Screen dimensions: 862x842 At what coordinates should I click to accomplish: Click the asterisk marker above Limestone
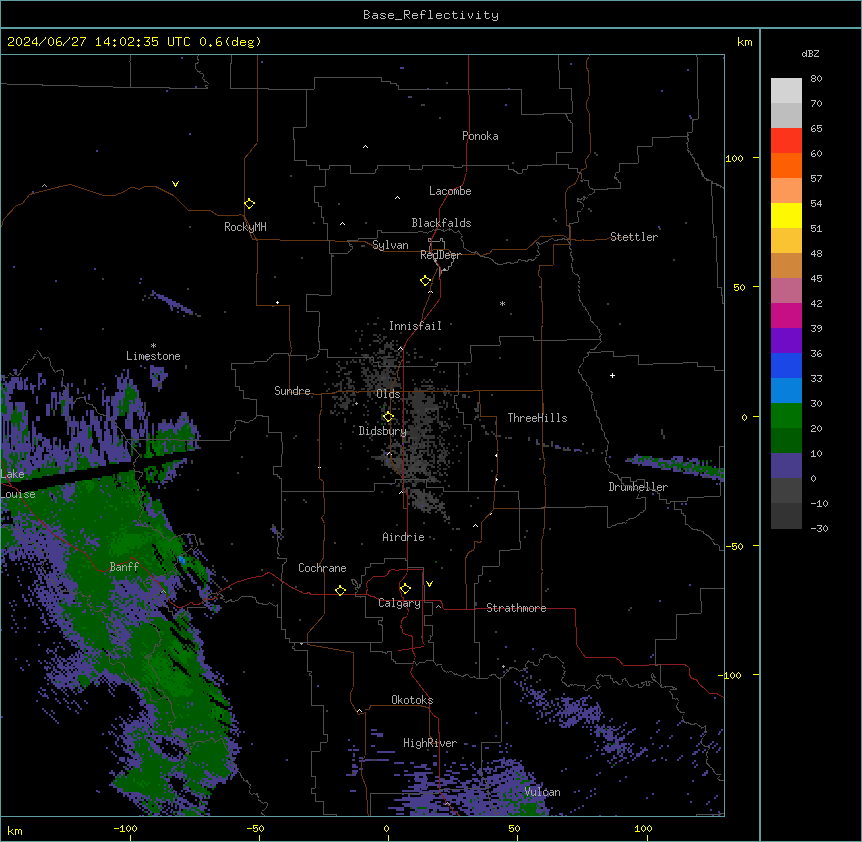[x=153, y=346]
